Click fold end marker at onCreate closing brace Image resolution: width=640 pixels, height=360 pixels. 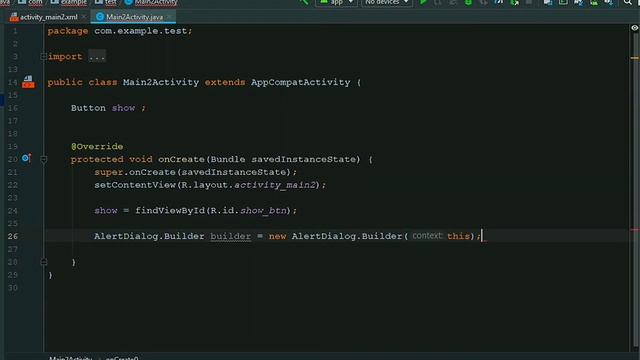tap(44, 262)
